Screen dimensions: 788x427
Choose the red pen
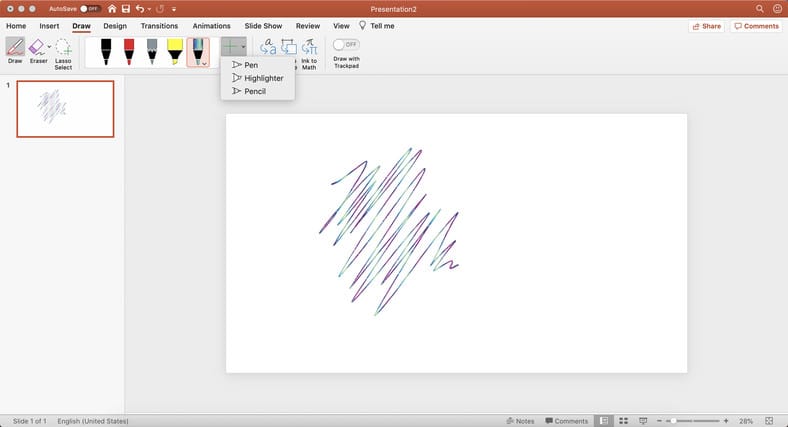tap(129, 52)
